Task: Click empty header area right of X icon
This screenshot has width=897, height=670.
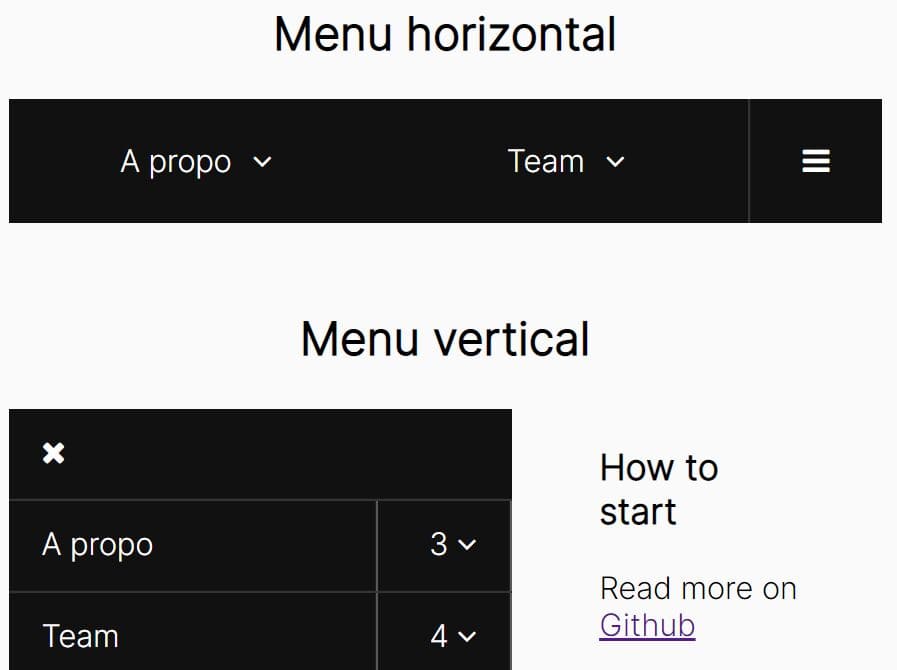Action: (286, 454)
